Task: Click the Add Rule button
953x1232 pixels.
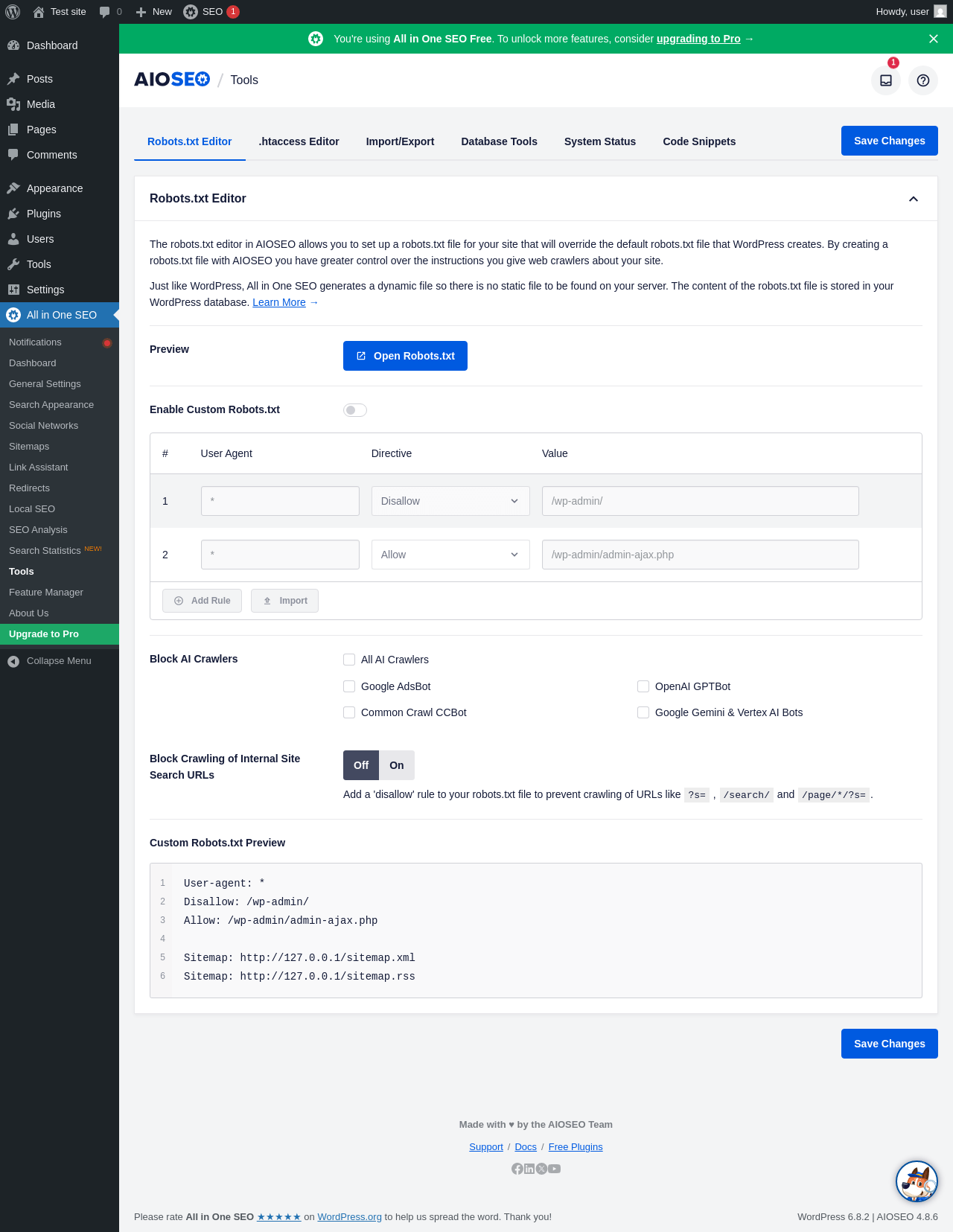Action: (x=202, y=601)
